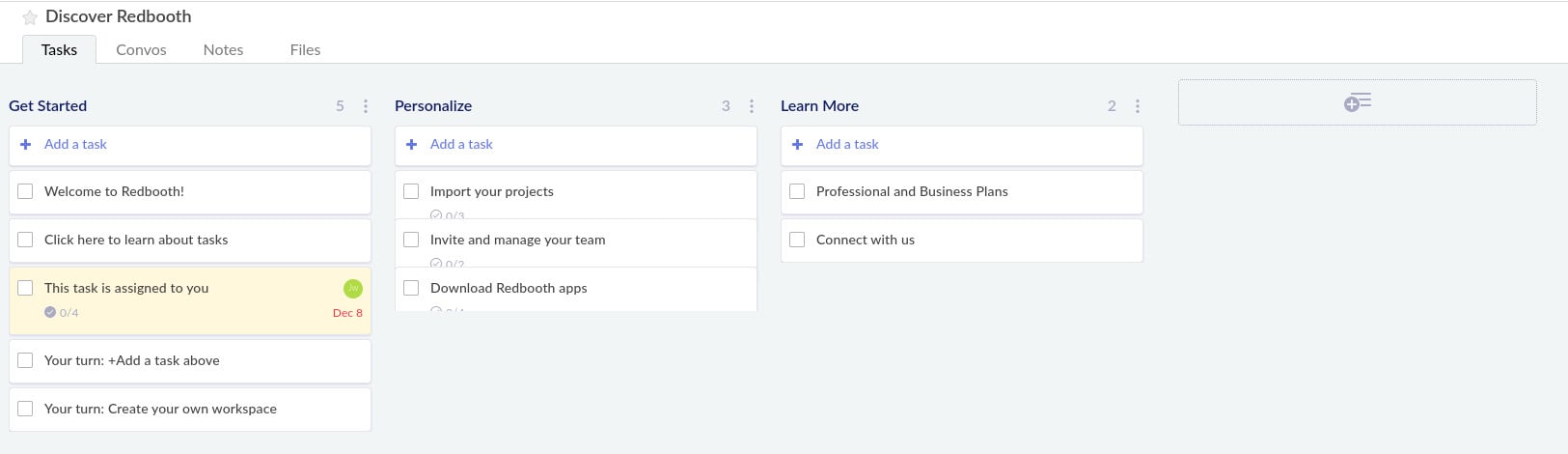Check off Welcome to Redbooth! task

(x=25, y=191)
